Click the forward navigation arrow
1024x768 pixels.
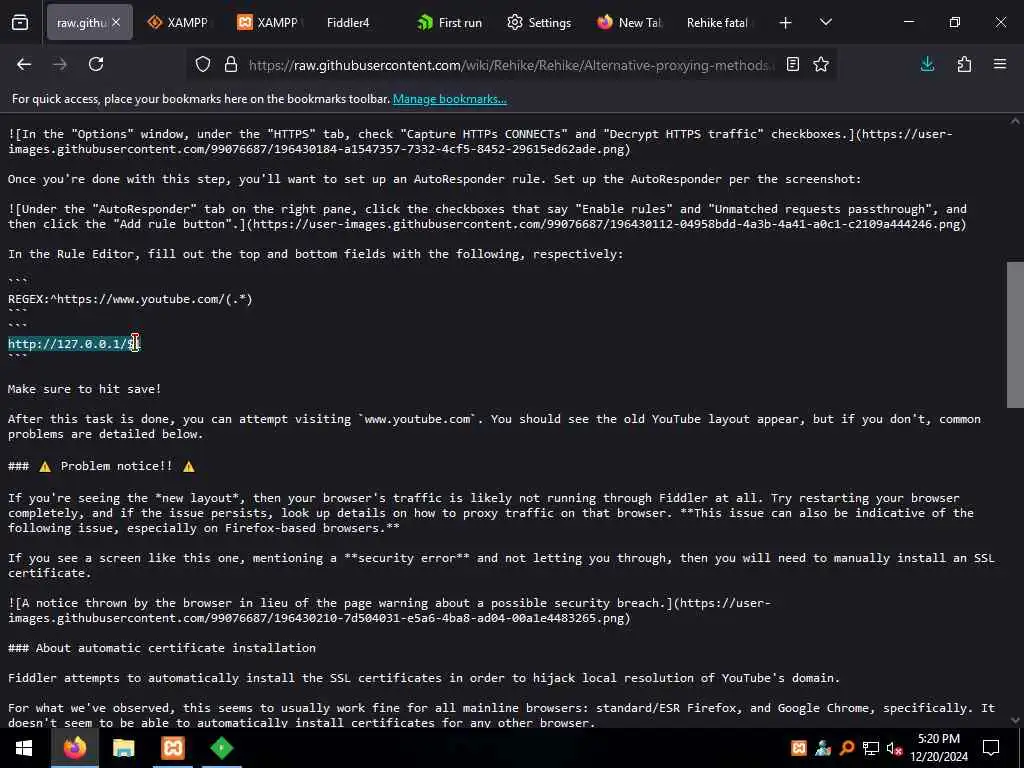pyautogui.click(x=60, y=64)
